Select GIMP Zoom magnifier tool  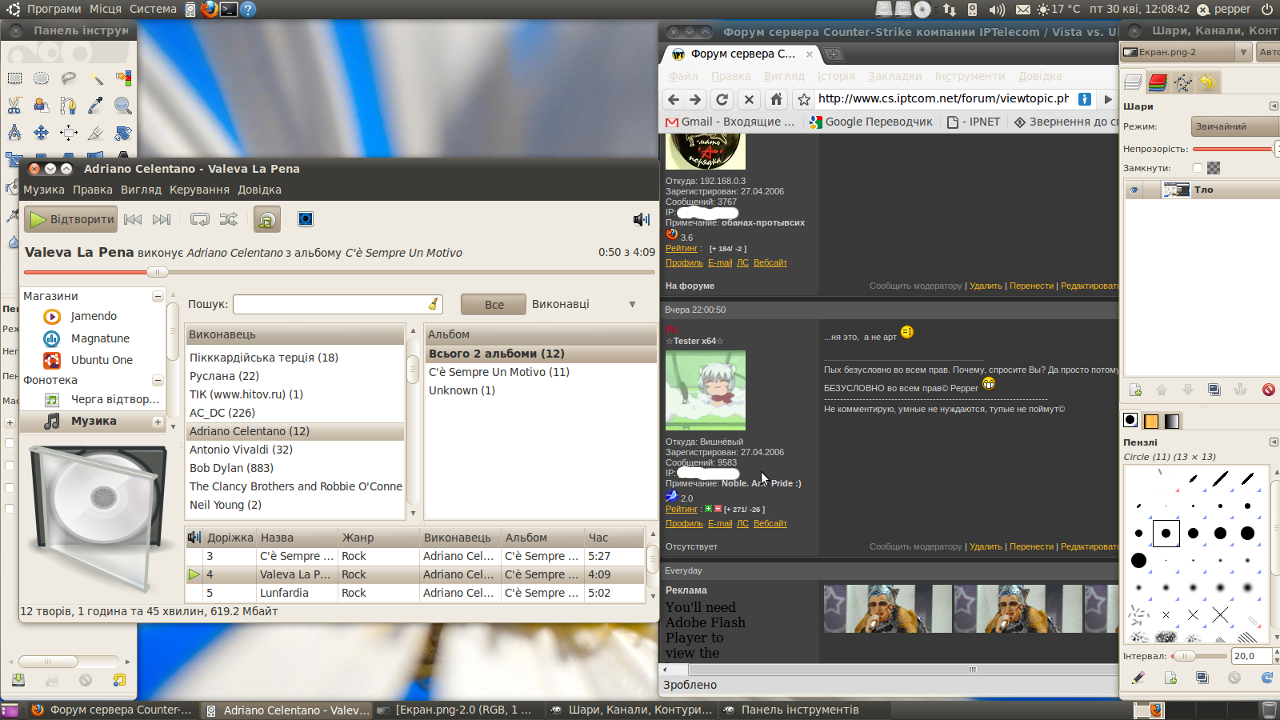pos(123,105)
